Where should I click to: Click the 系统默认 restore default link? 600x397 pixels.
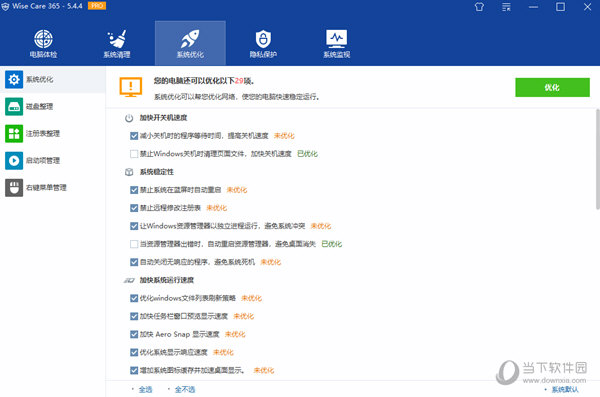[x=565, y=389]
